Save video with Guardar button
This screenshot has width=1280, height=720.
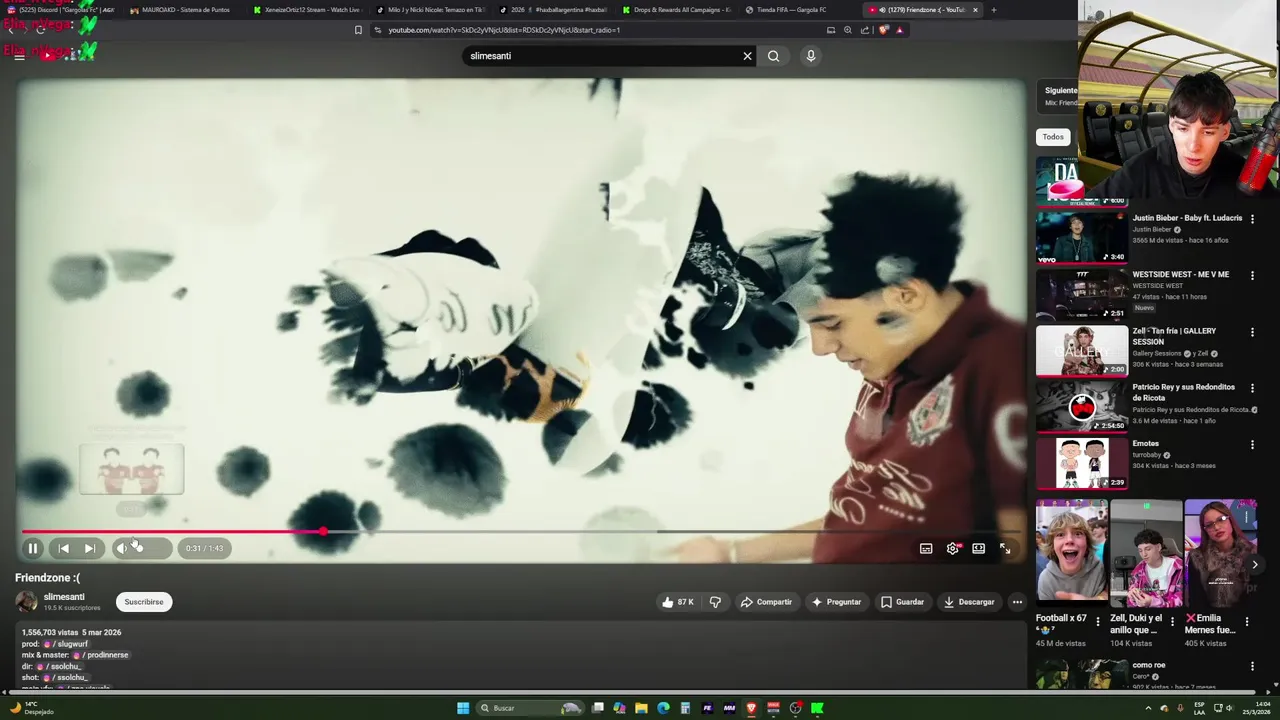pos(902,602)
